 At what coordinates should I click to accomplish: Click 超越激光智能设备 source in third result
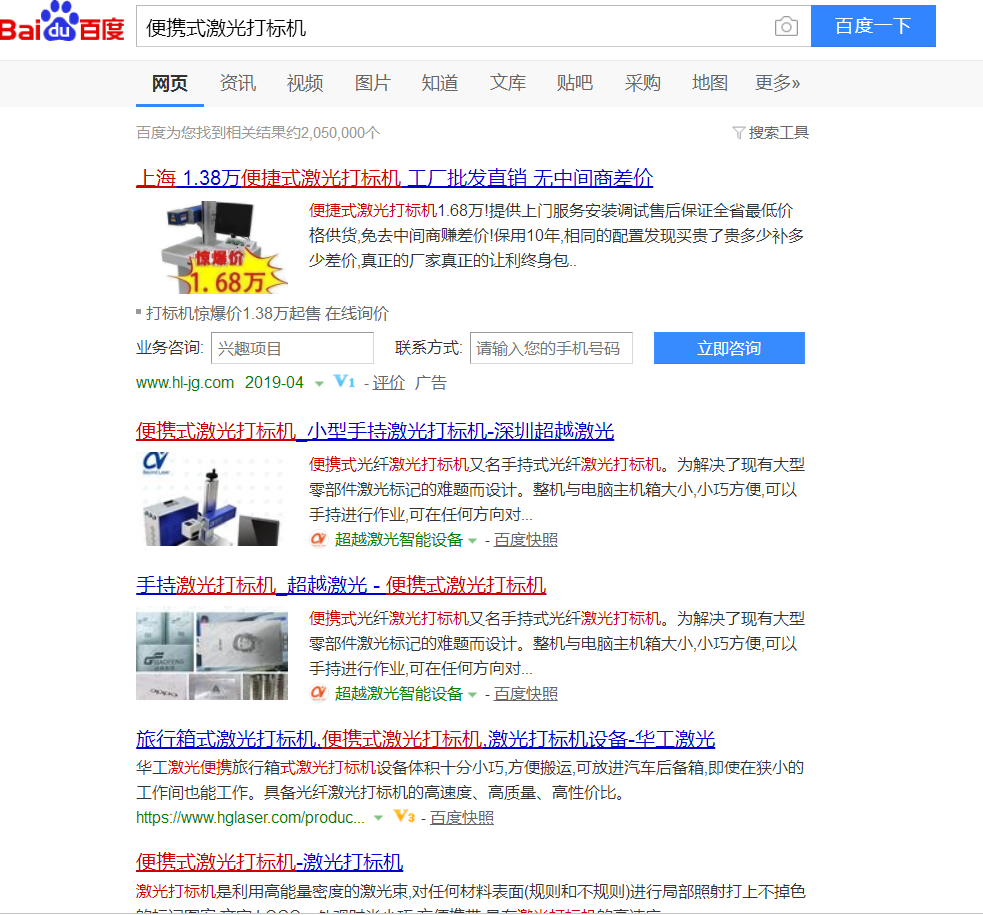pyautogui.click(x=399, y=694)
